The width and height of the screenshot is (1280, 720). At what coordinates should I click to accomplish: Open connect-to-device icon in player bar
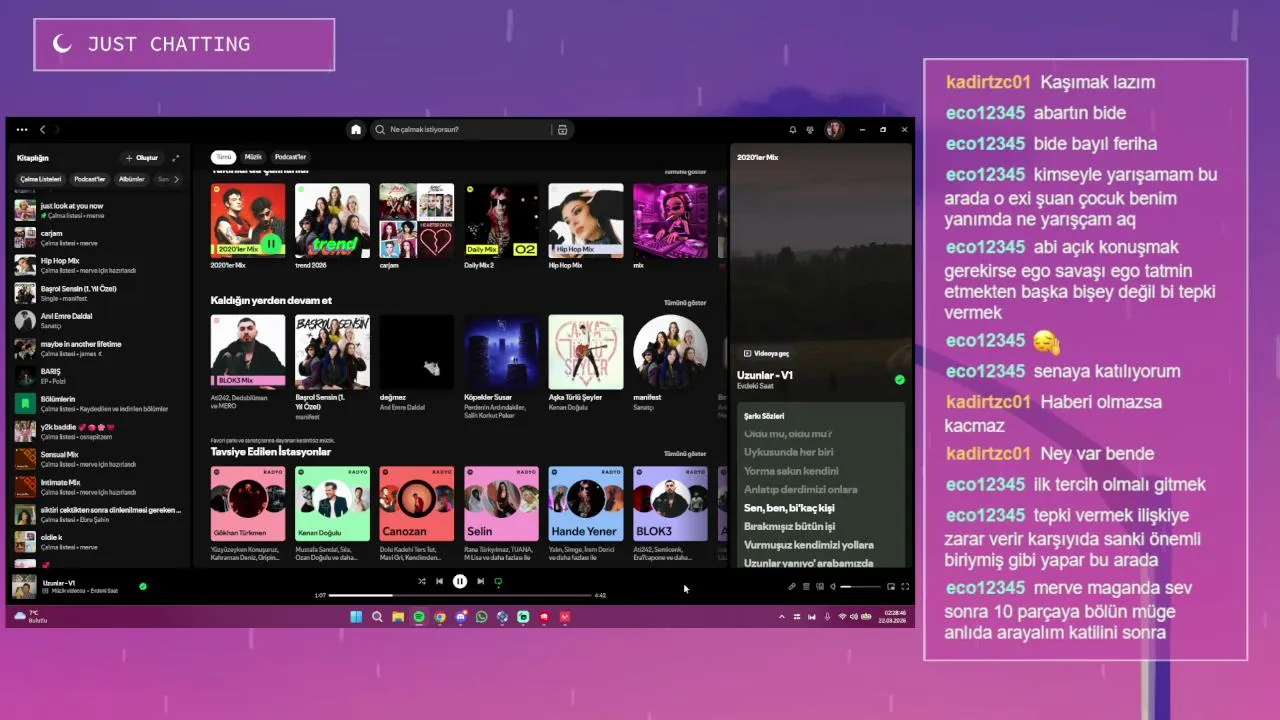tap(820, 587)
